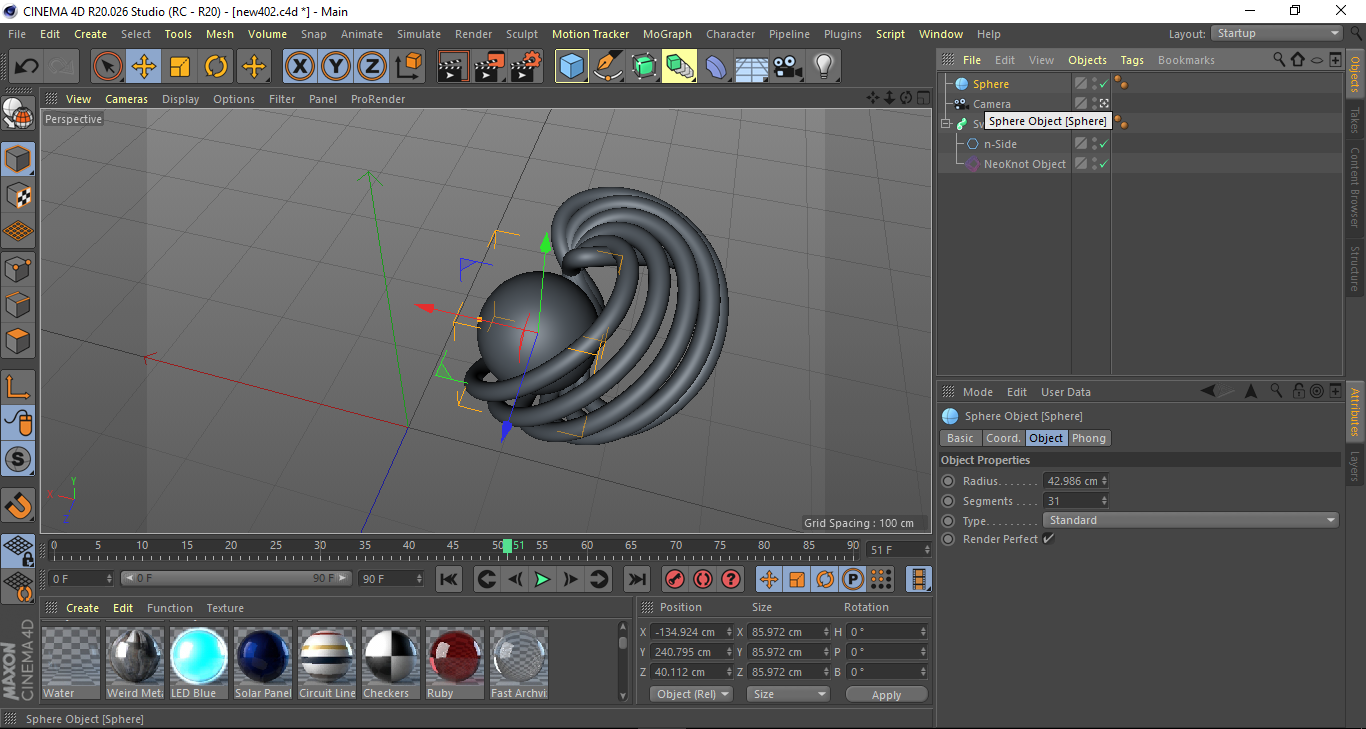Step the current frame field spinner
Viewport: 1366px width, 729px height.
[926, 550]
